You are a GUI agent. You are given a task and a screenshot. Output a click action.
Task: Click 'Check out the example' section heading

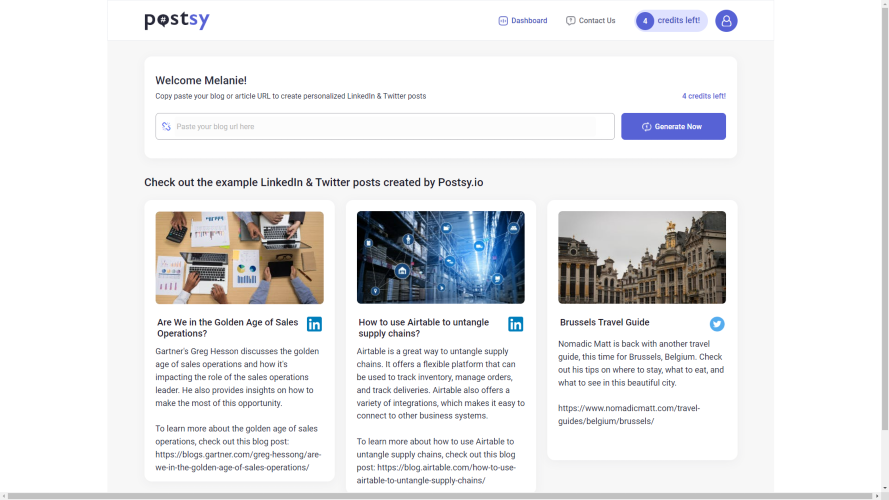pyautogui.click(x=314, y=183)
